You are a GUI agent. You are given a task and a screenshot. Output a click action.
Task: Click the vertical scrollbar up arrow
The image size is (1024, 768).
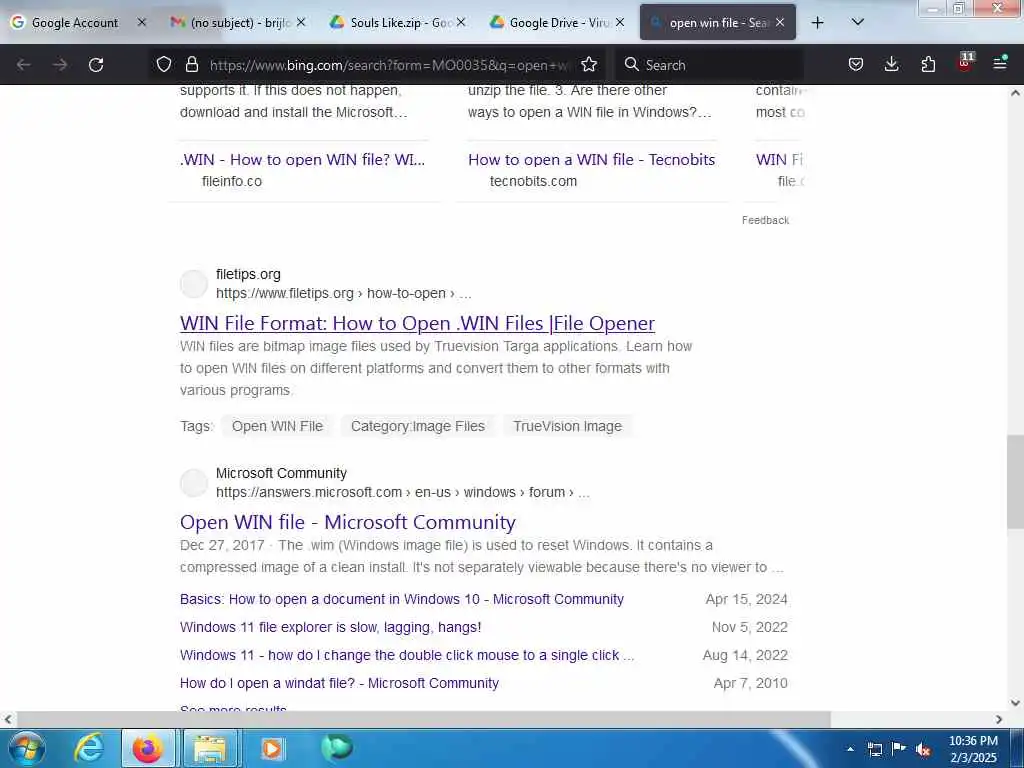click(1015, 93)
